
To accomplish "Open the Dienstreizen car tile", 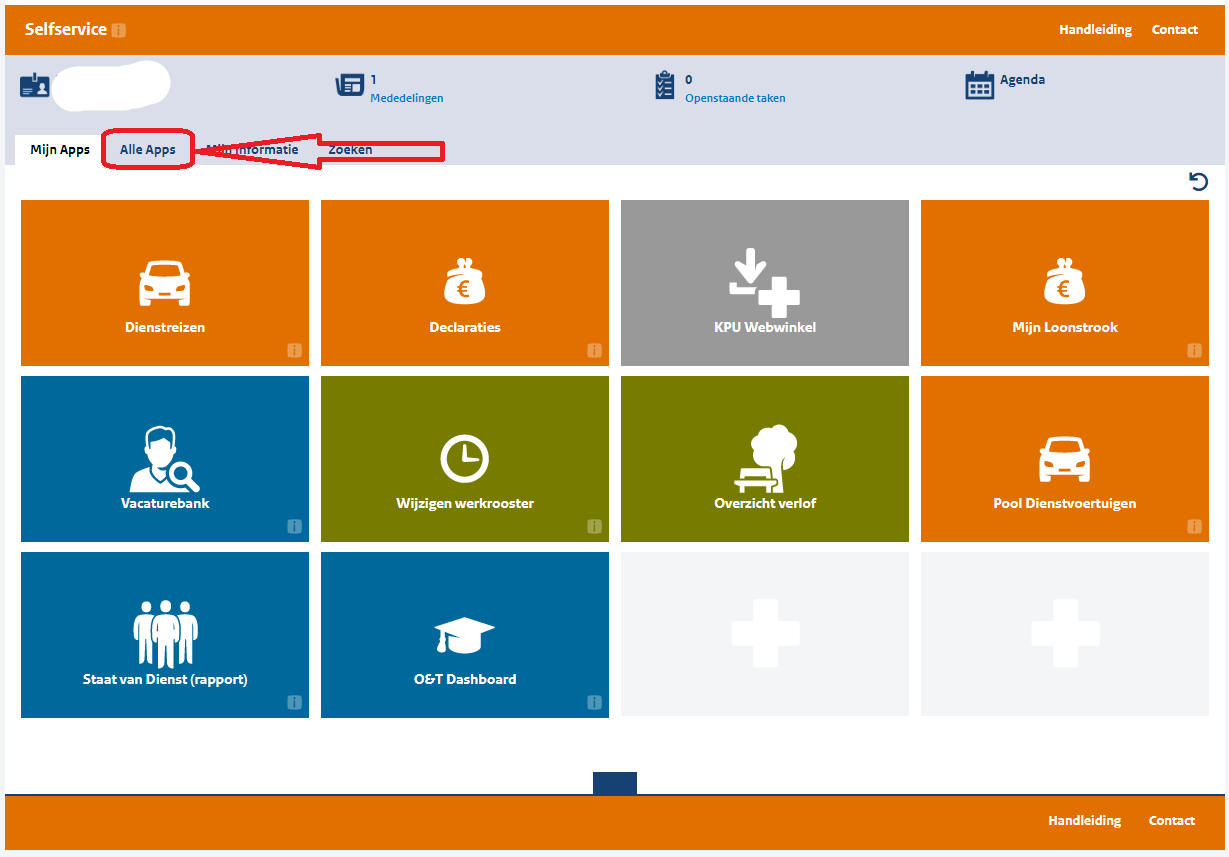I will coord(164,283).
